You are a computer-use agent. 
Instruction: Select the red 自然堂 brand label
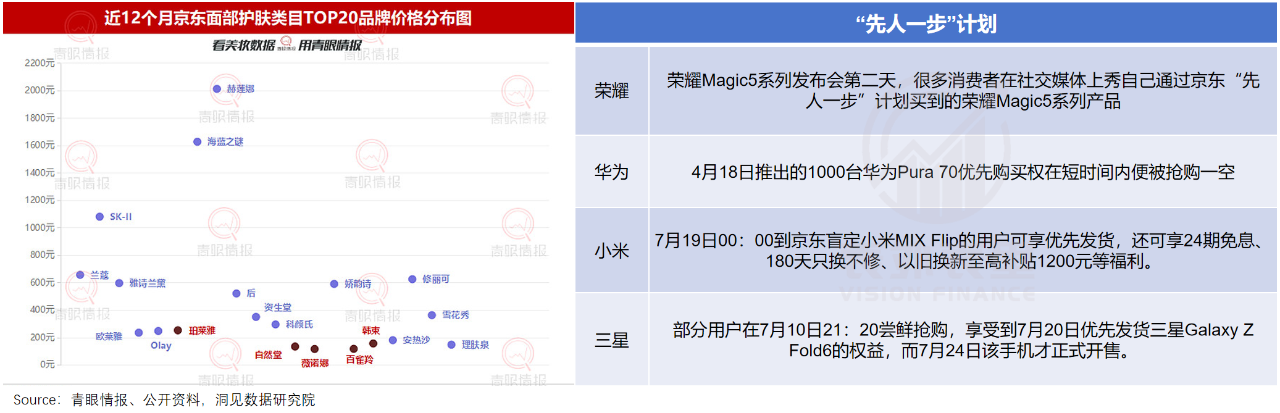pyautogui.click(x=269, y=354)
